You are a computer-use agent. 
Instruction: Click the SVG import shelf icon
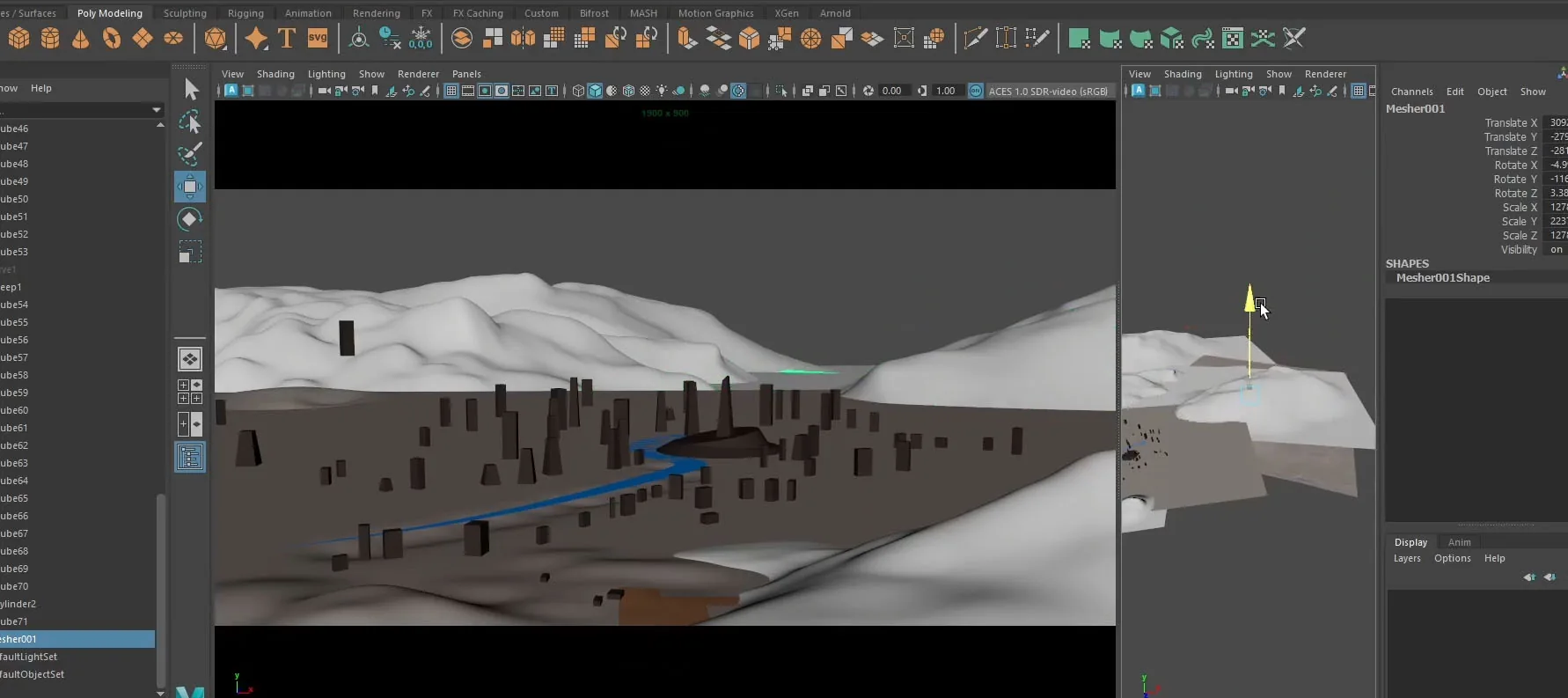click(x=318, y=38)
